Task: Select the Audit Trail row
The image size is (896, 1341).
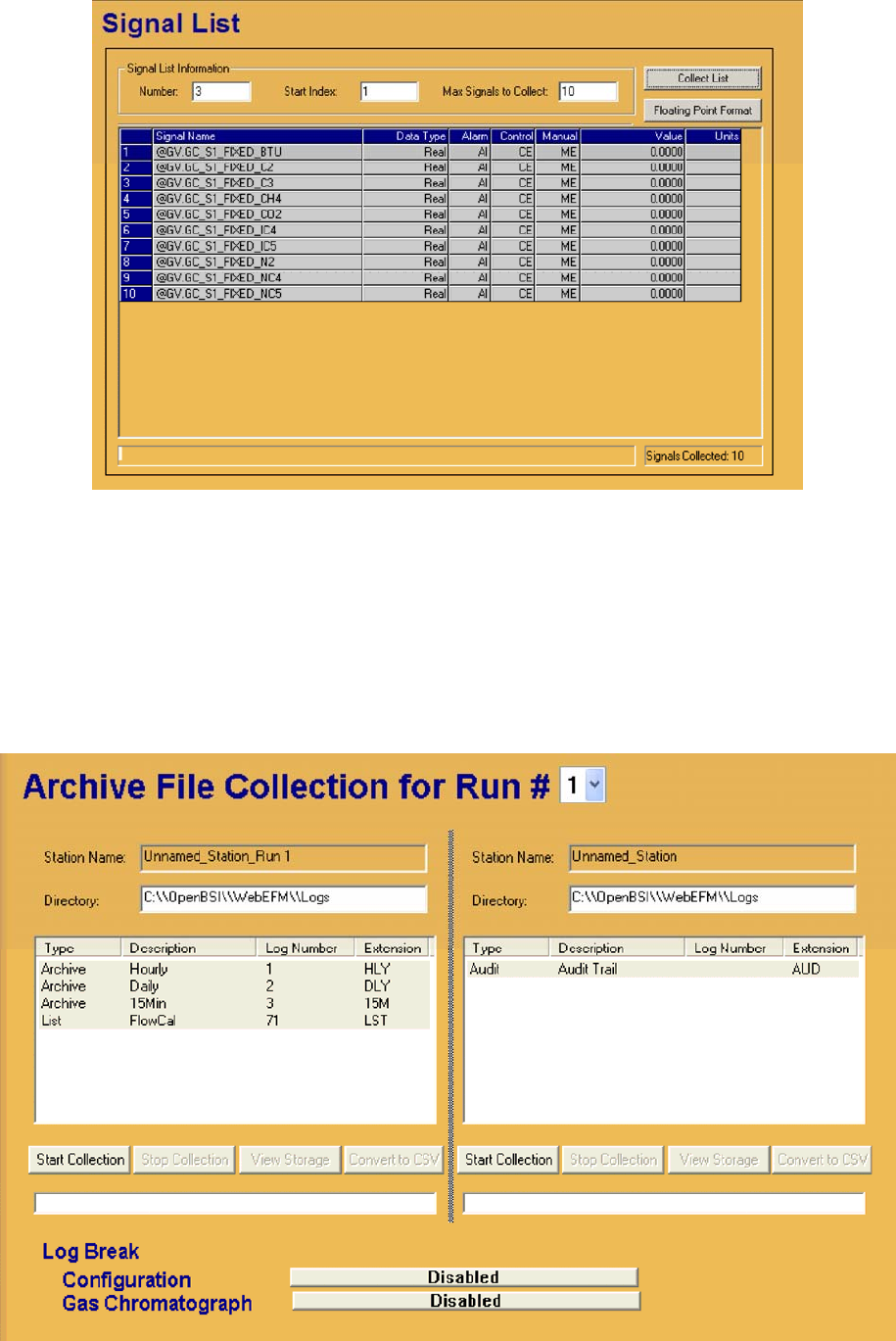Action: click(x=662, y=969)
